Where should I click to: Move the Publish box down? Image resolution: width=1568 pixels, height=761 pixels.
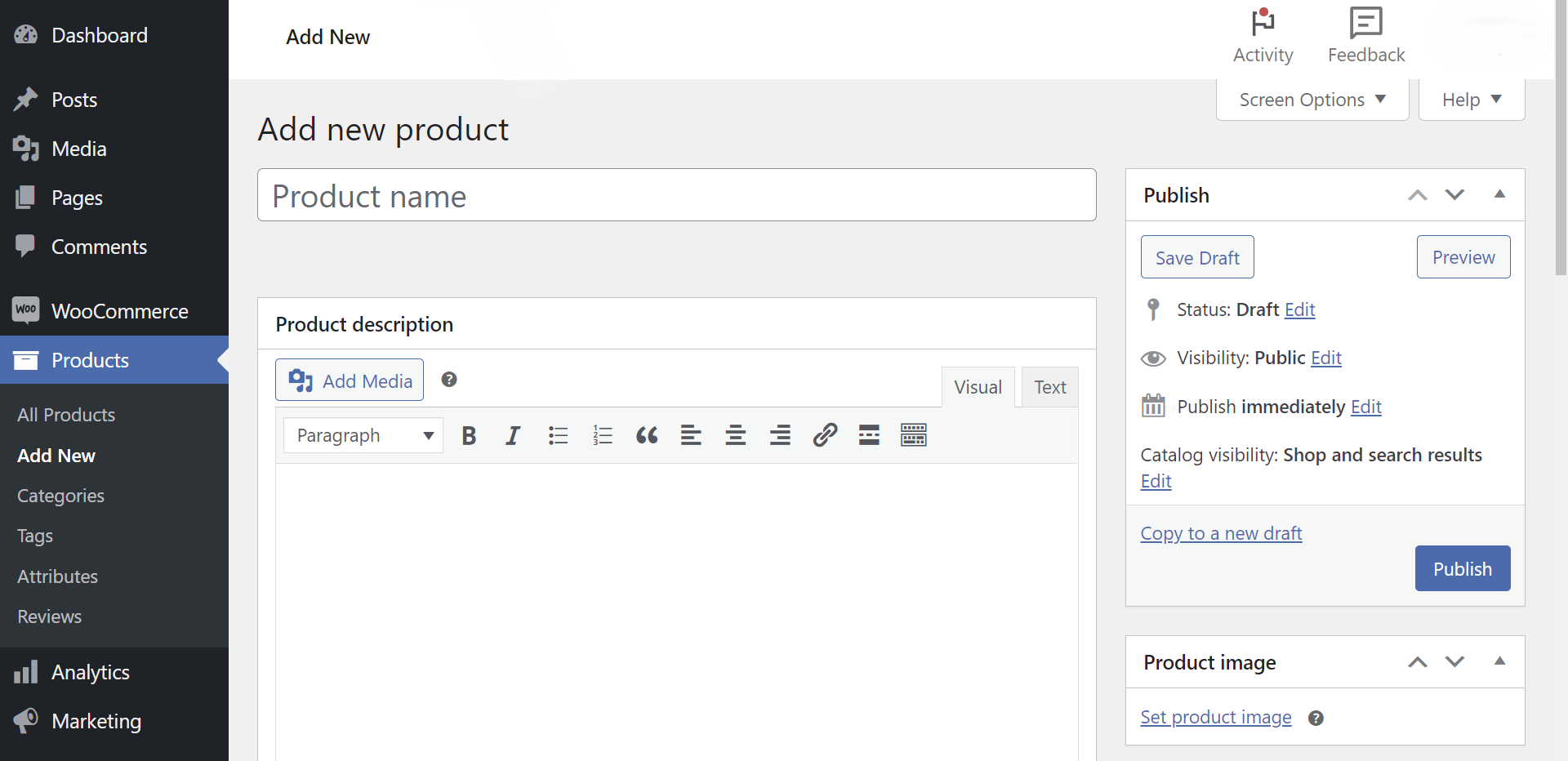pos(1454,195)
